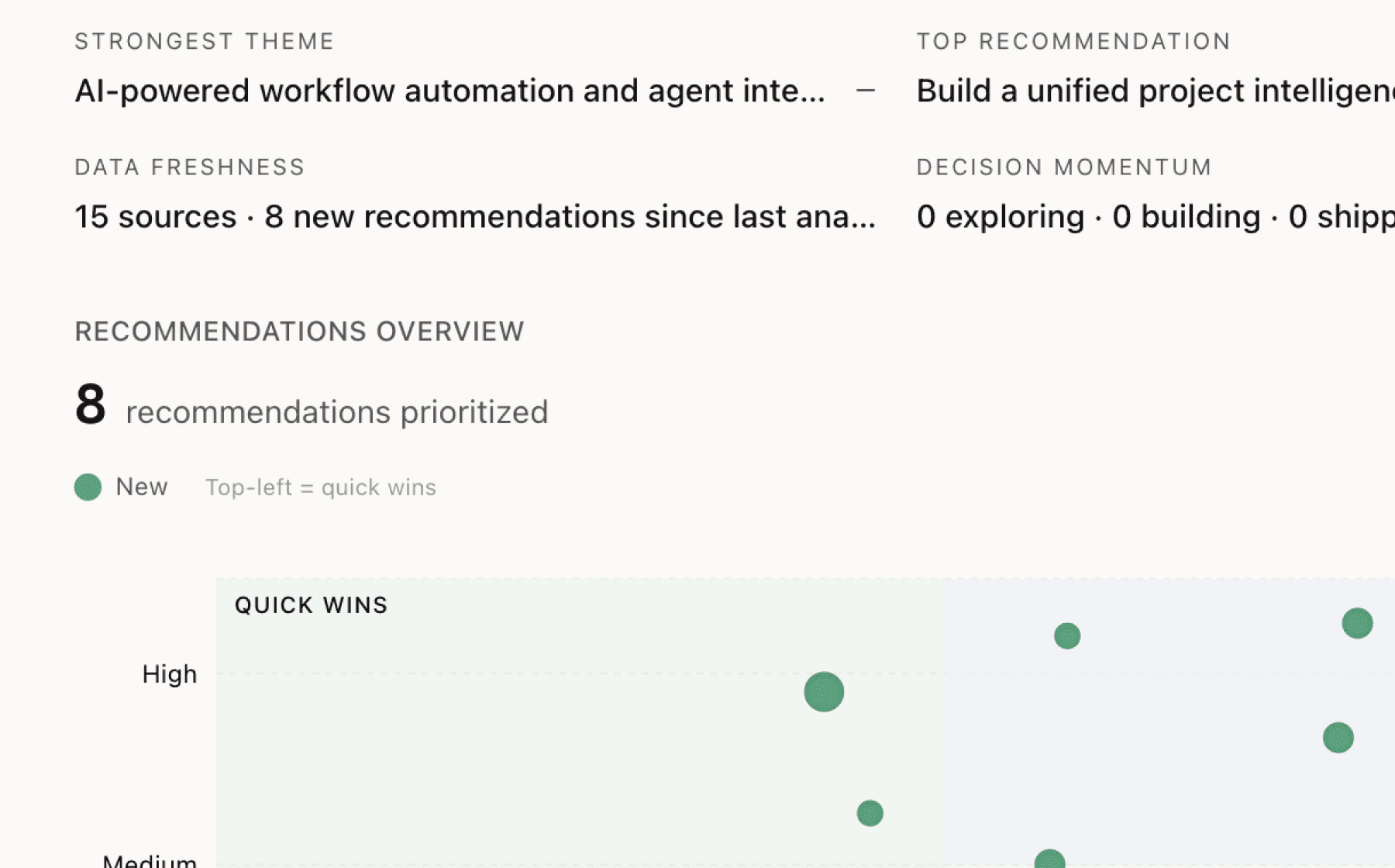The height and width of the screenshot is (868, 1395).
Task: Toggle the High effort gridline label
Action: (169, 673)
